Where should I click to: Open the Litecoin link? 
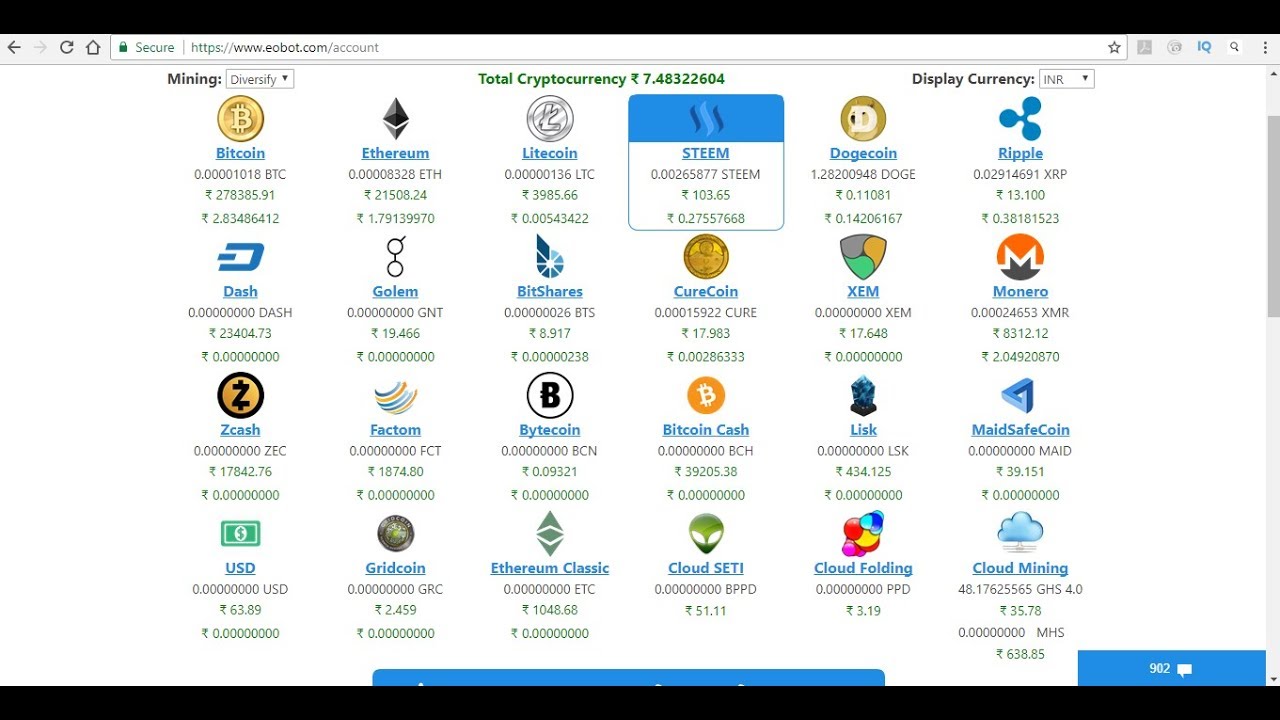tap(550, 153)
